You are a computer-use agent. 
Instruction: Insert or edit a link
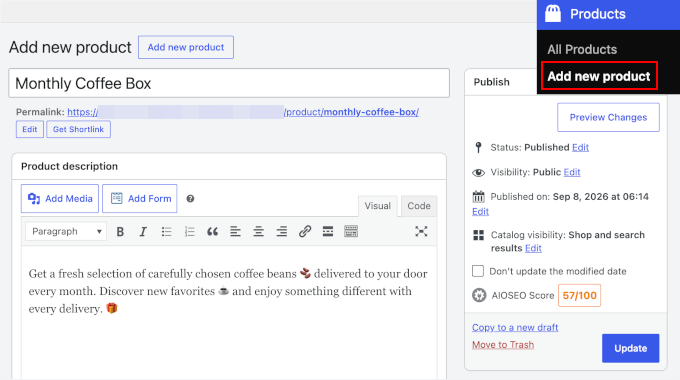[x=305, y=232]
